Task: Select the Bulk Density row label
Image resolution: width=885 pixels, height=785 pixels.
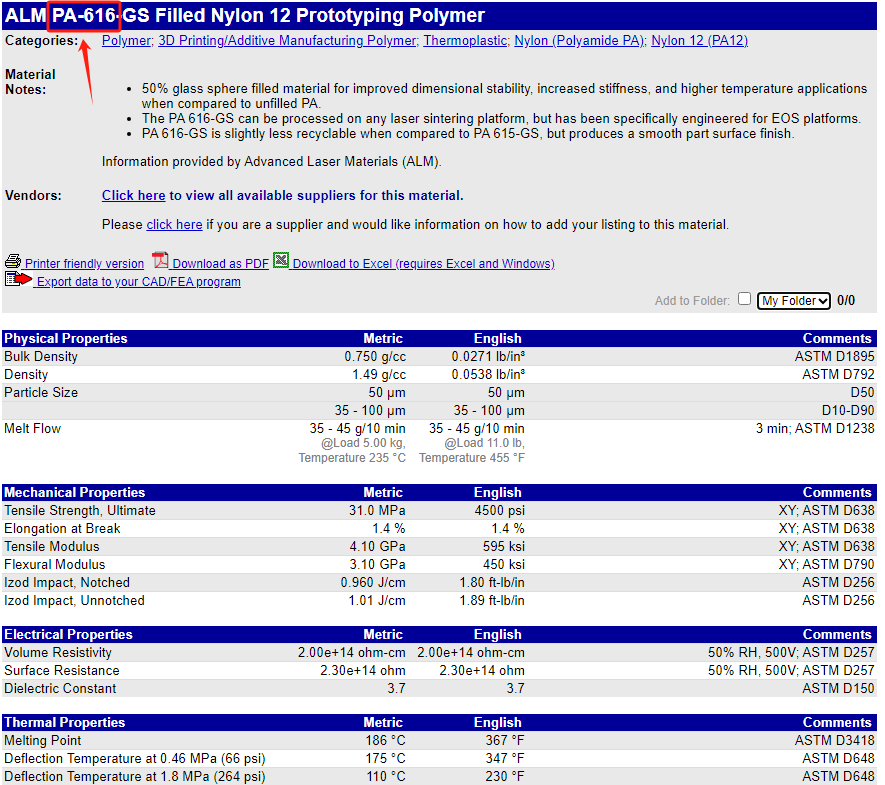Action: (x=41, y=357)
